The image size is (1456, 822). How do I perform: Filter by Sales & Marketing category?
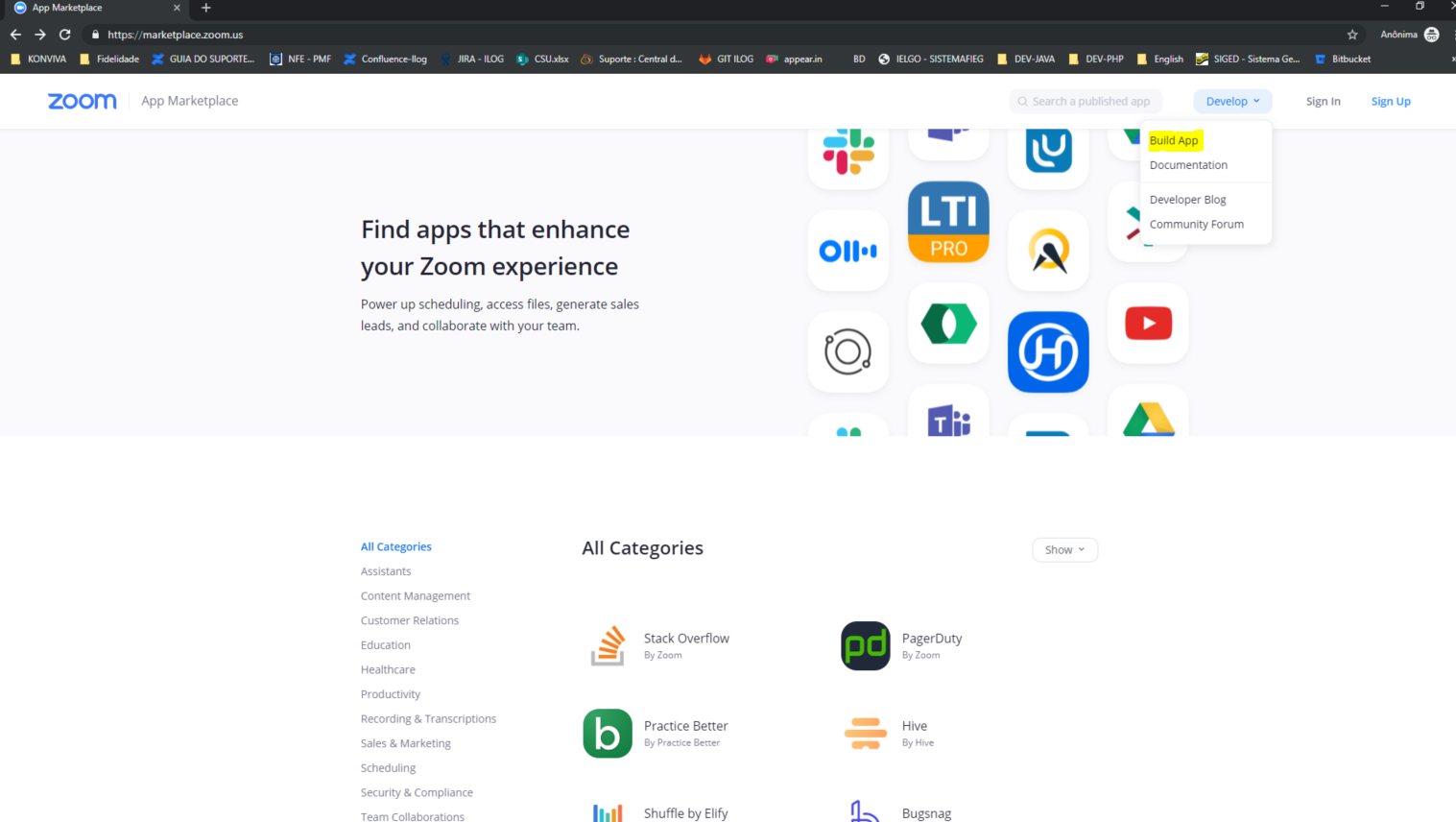point(405,743)
